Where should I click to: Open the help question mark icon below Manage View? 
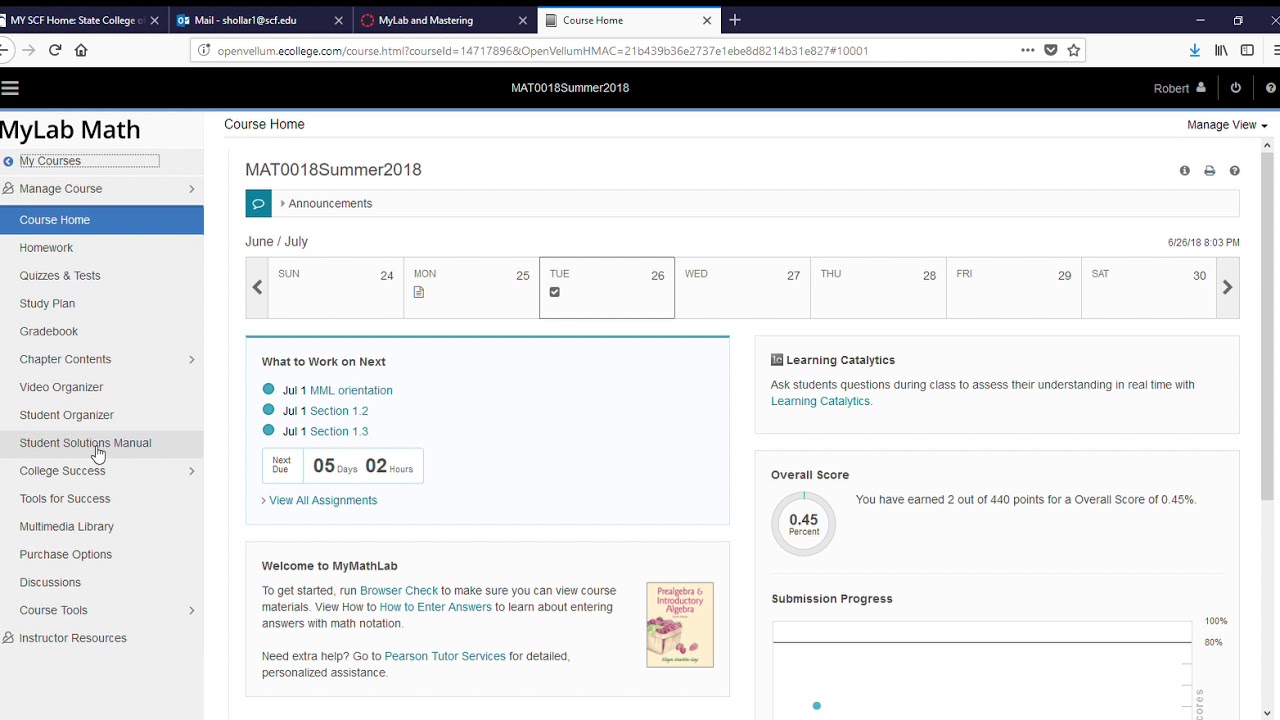tap(1235, 171)
